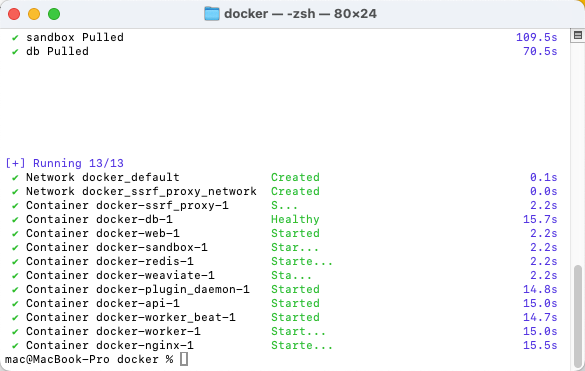Click the checkmark beside Container docker-api-1
The width and height of the screenshot is (585, 371).
click(x=15, y=303)
